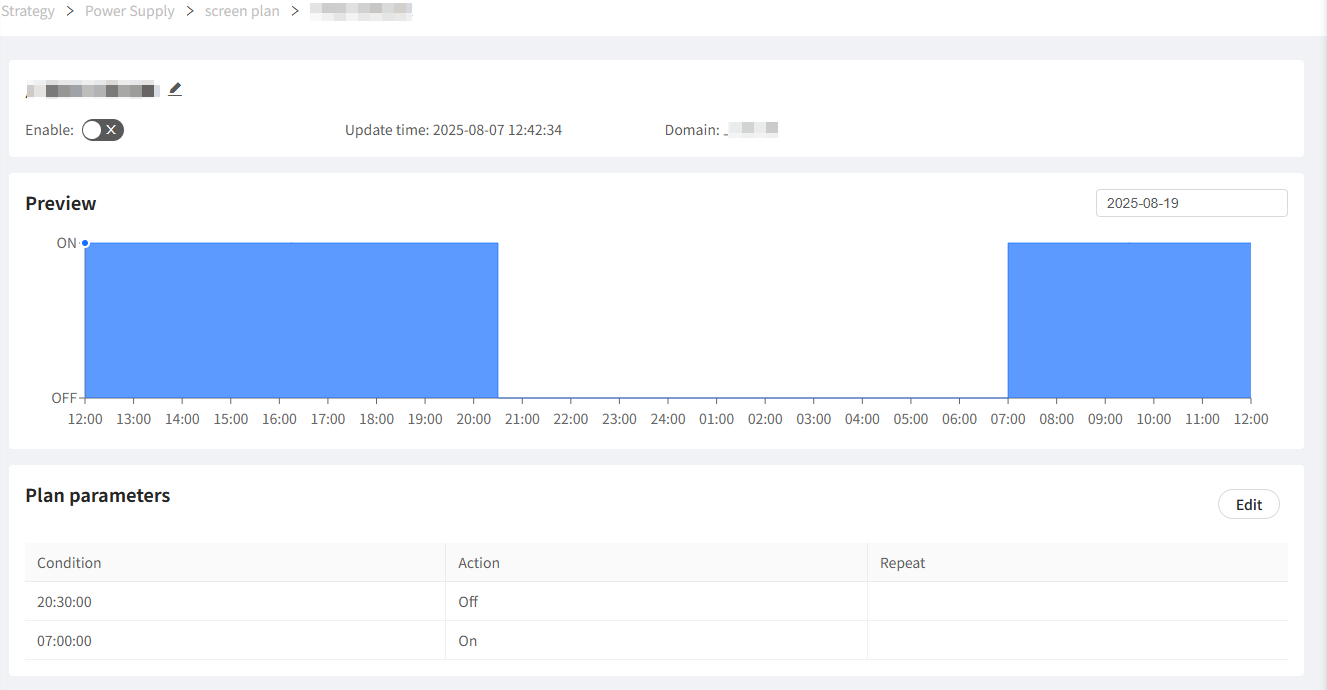
Task: Click the Preview heading
Action: [x=61, y=203]
